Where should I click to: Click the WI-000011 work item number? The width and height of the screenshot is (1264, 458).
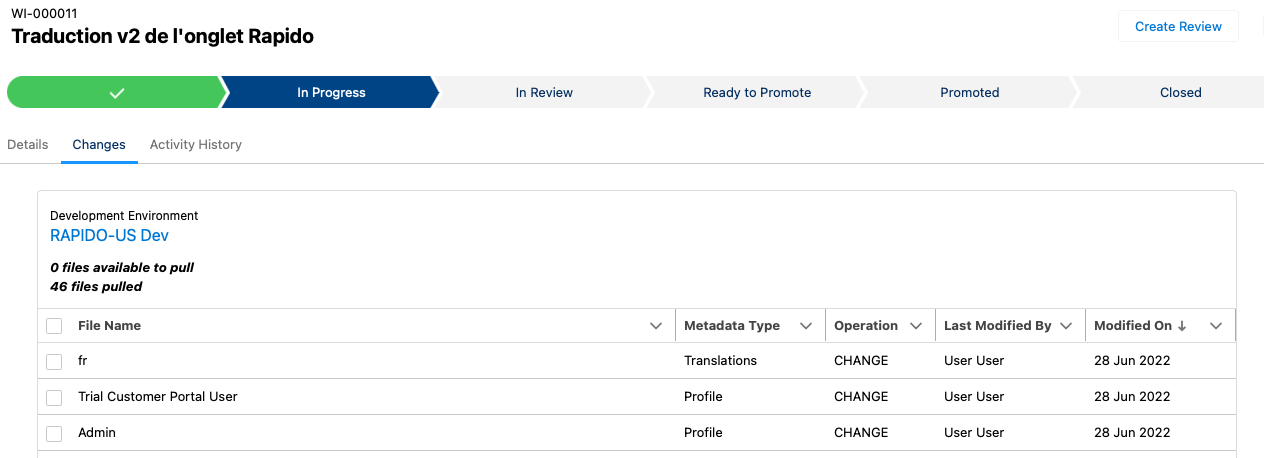[x=44, y=13]
